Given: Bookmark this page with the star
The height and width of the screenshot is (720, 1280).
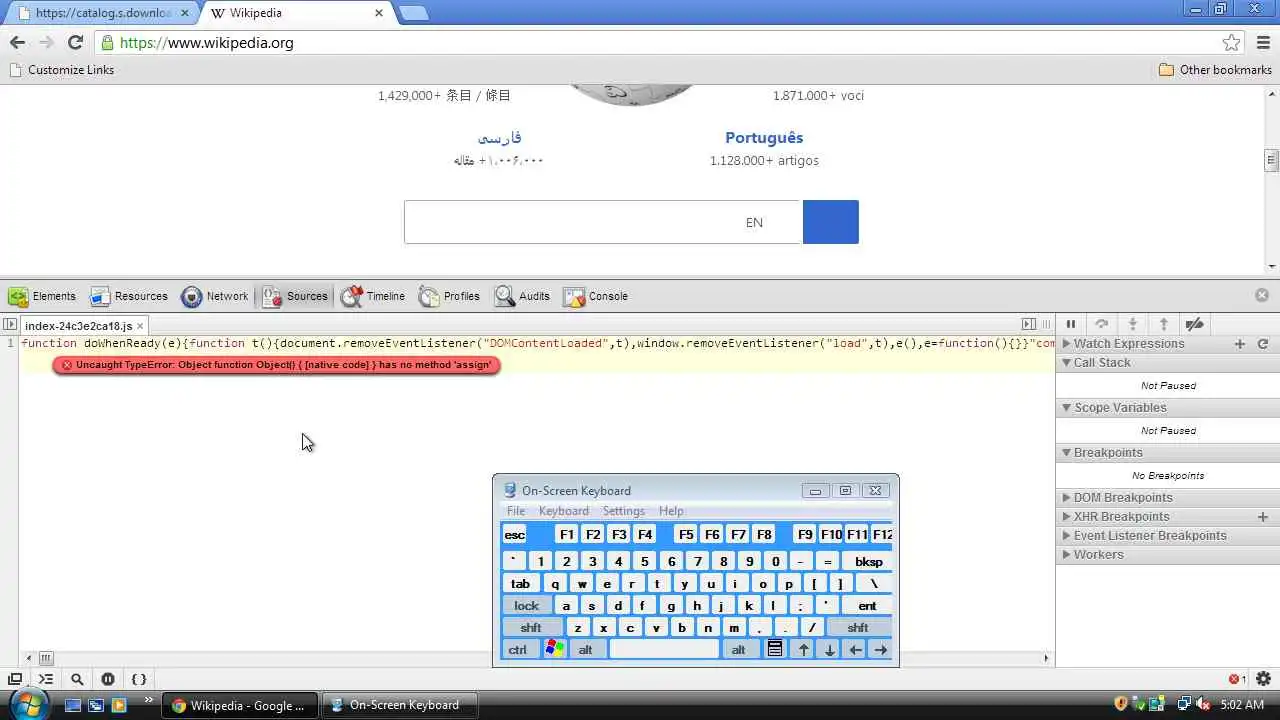Looking at the screenshot, I should [x=1232, y=42].
